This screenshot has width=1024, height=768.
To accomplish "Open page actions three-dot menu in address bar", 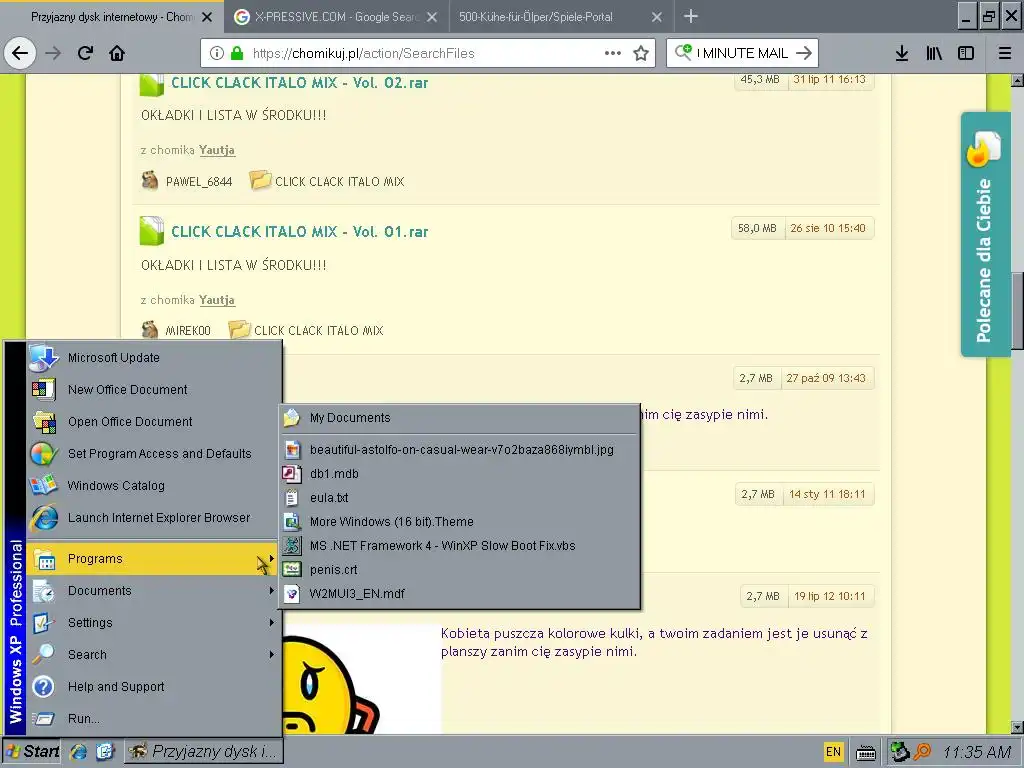I will 613,53.
